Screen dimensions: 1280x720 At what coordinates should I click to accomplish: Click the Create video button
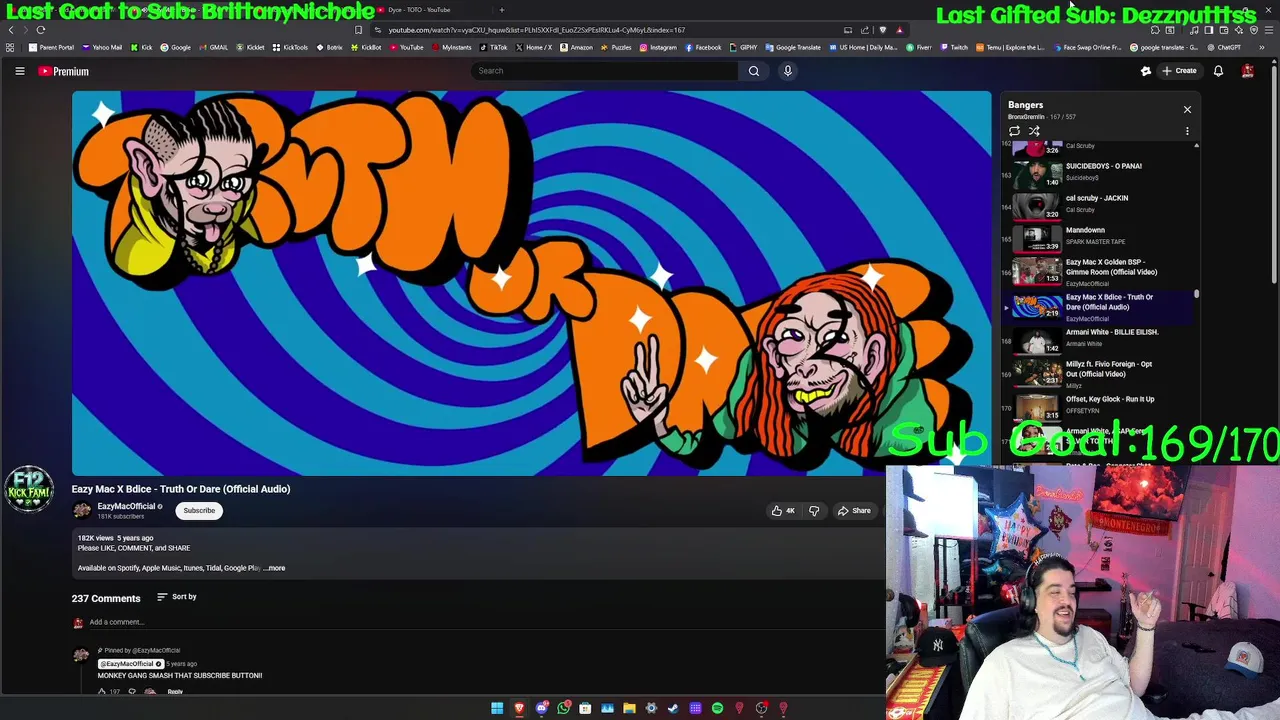1179,71
